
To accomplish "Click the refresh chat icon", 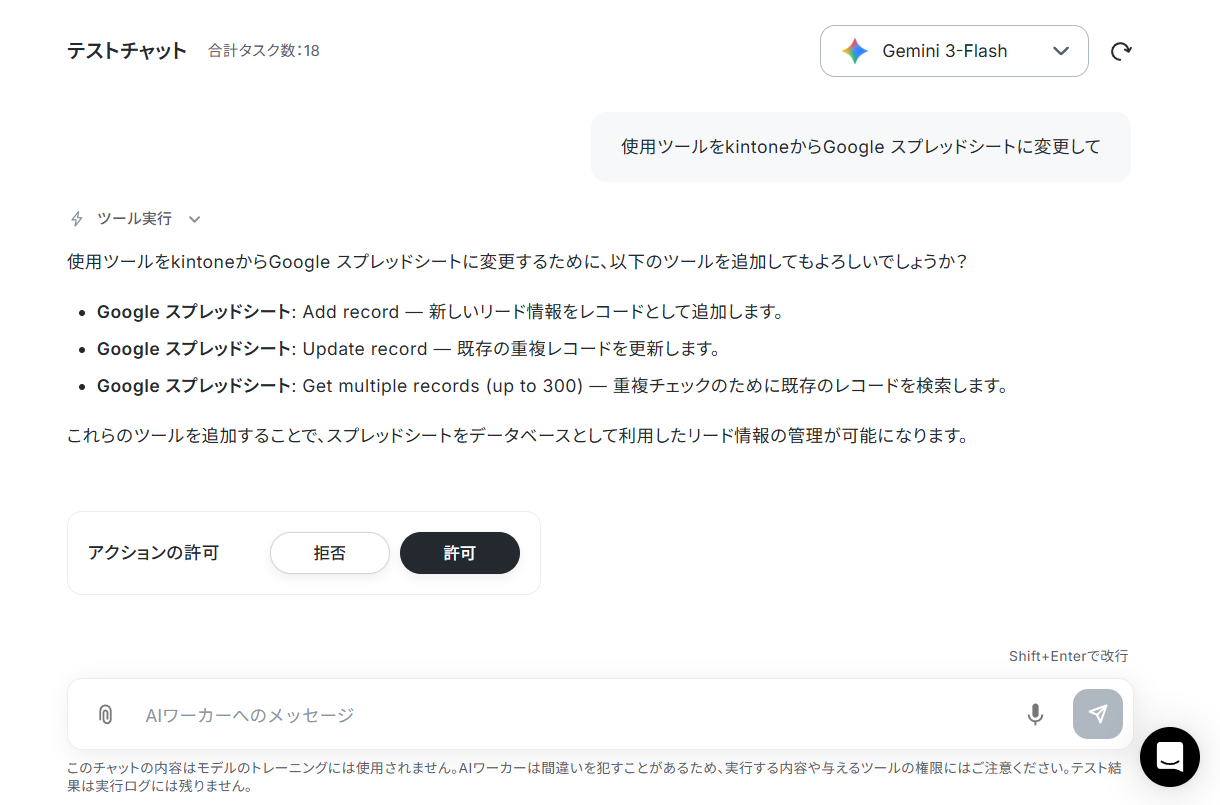I will click(1121, 51).
